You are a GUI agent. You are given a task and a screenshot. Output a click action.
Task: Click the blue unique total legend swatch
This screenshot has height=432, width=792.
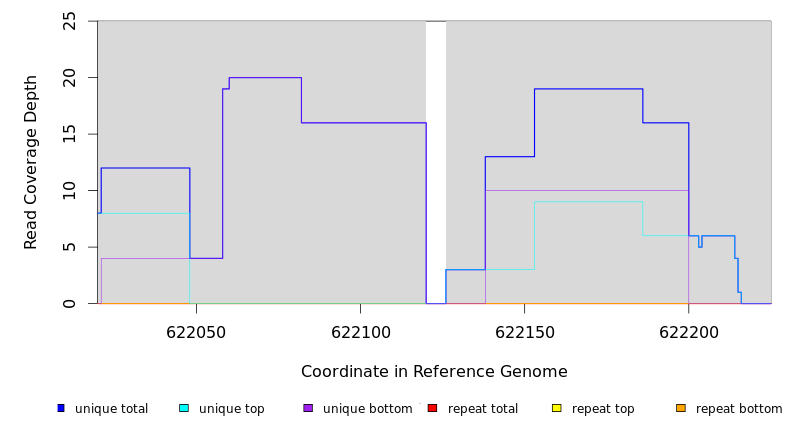click(61, 408)
